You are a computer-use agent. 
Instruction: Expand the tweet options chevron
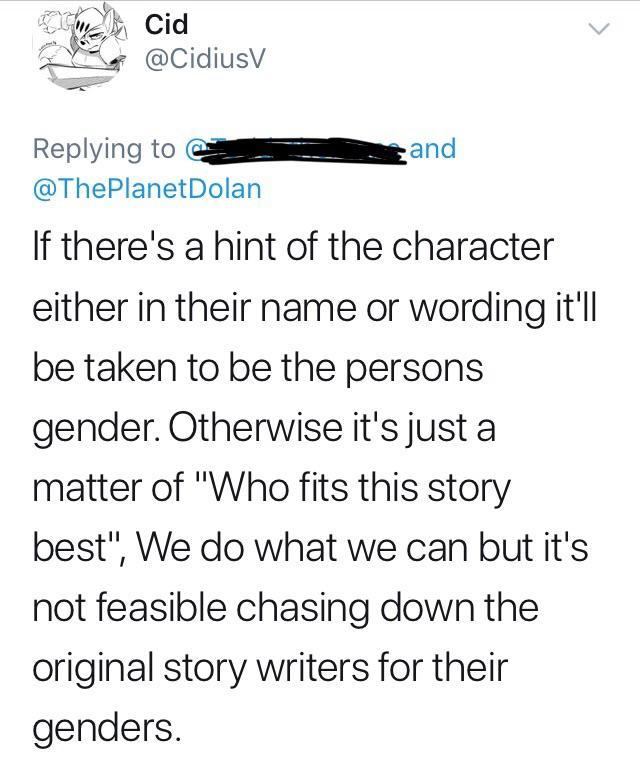597,31
